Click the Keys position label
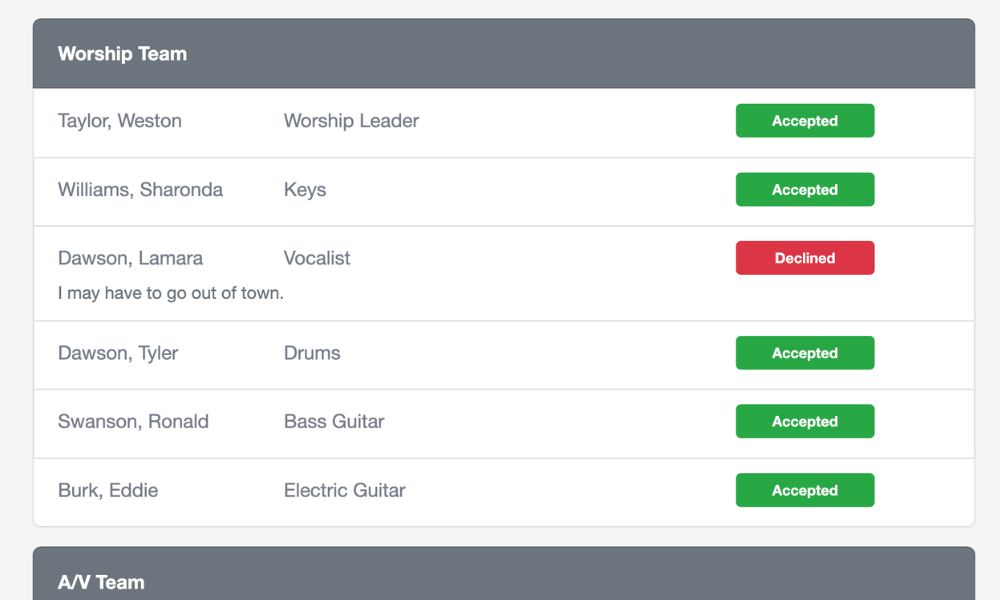1000x600 pixels. point(305,189)
